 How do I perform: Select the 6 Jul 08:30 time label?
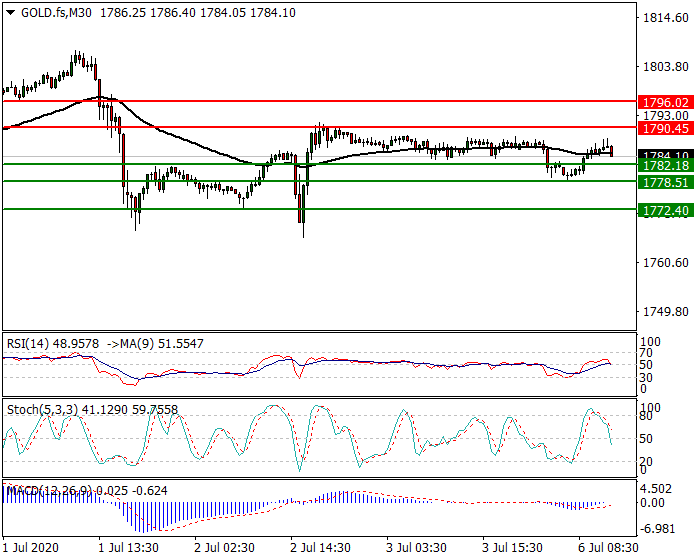pyautogui.click(x=608, y=547)
